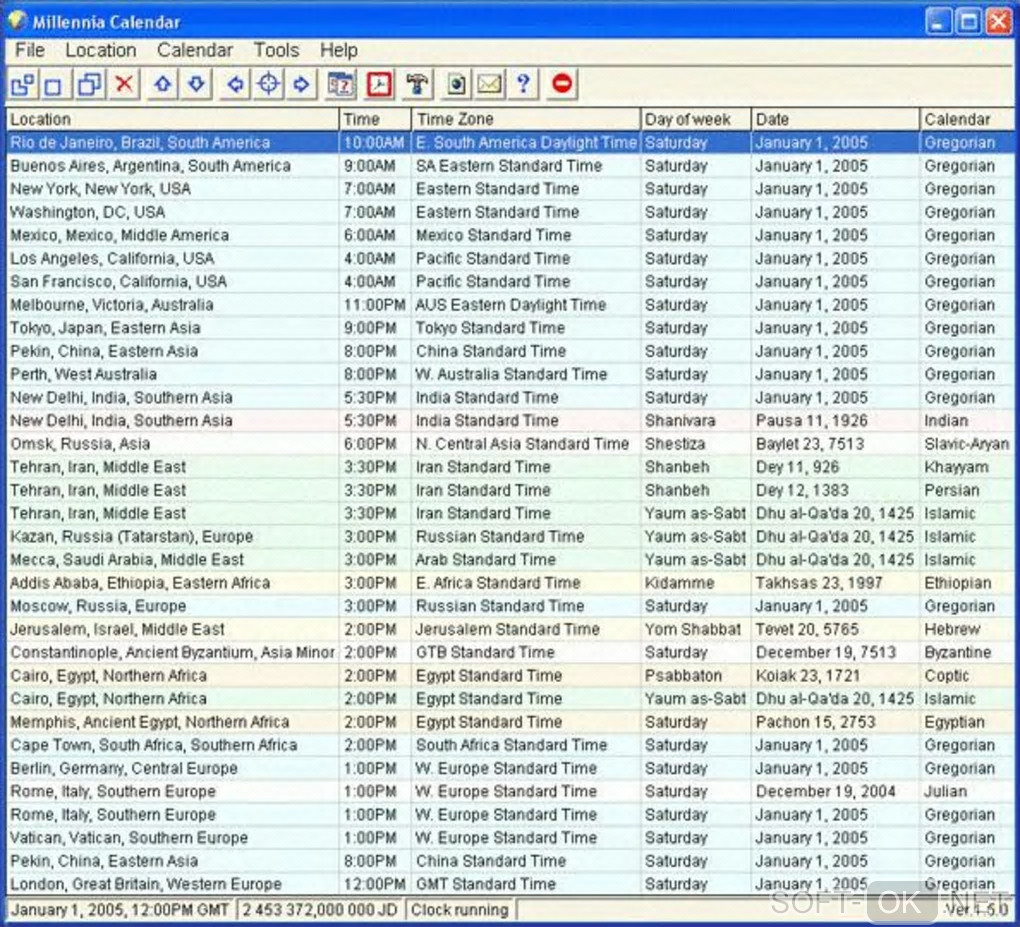Sort by the Time column header
1020x927 pixels.
pyautogui.click(x=375, y=119)
